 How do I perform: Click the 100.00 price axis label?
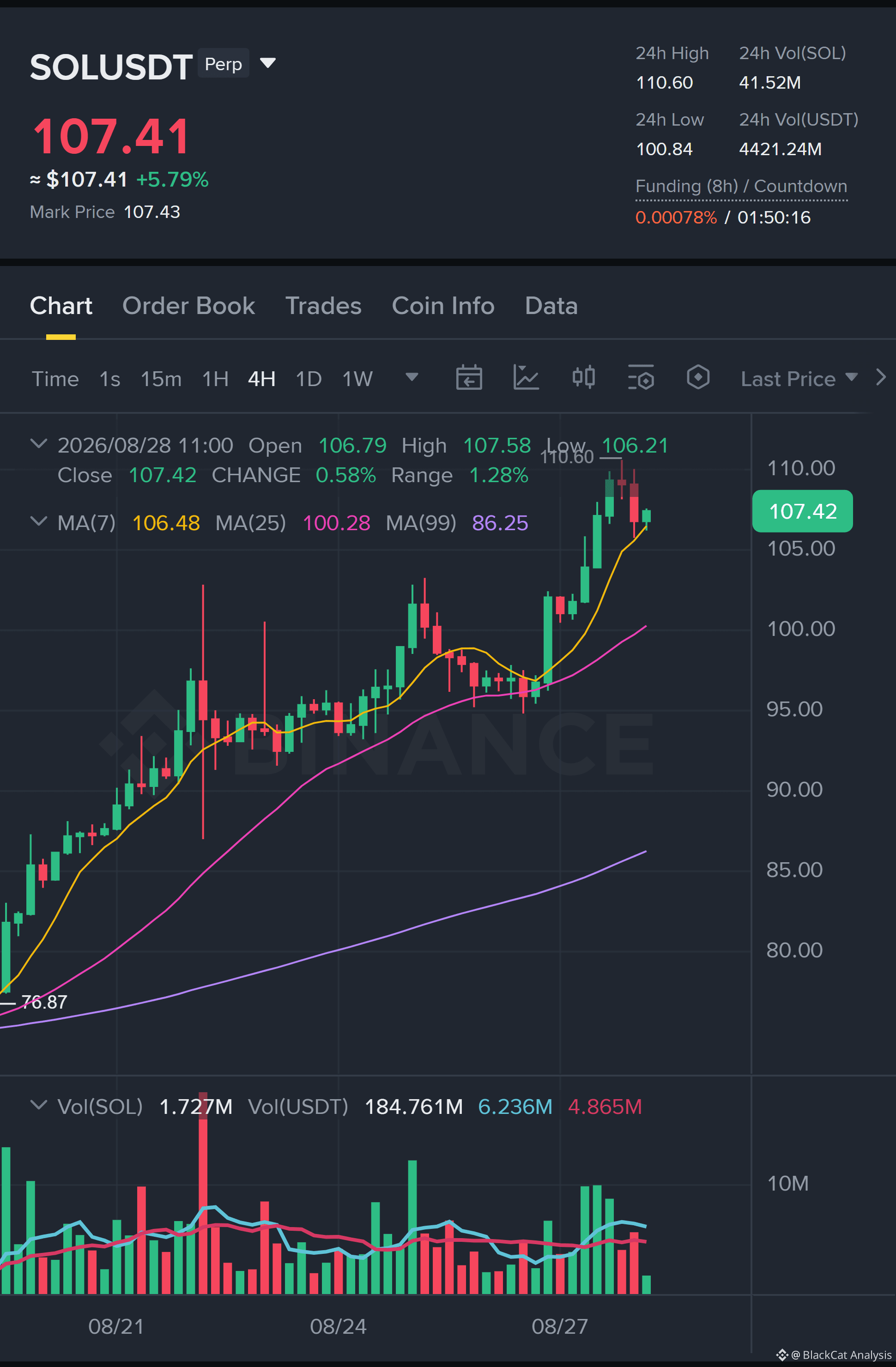tap(801, 629)
